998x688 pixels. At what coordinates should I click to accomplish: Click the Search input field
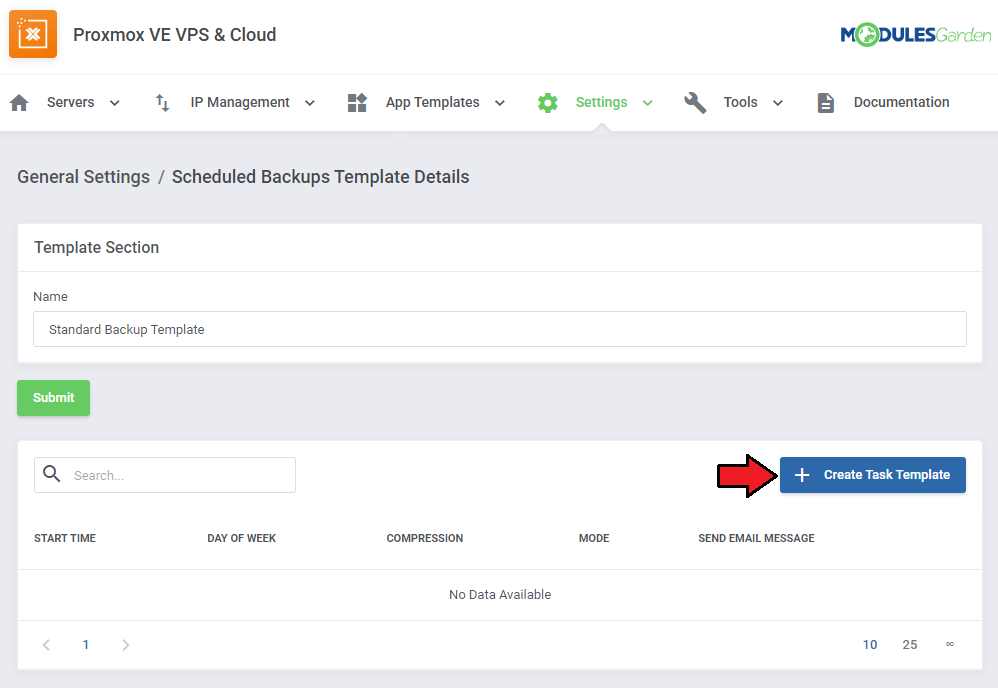pyautogui.click(x=165, y=475)
